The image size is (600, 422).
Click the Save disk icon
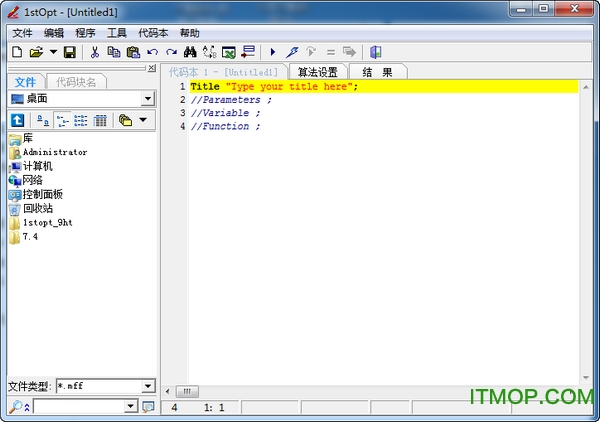click(x=70, y=52)
